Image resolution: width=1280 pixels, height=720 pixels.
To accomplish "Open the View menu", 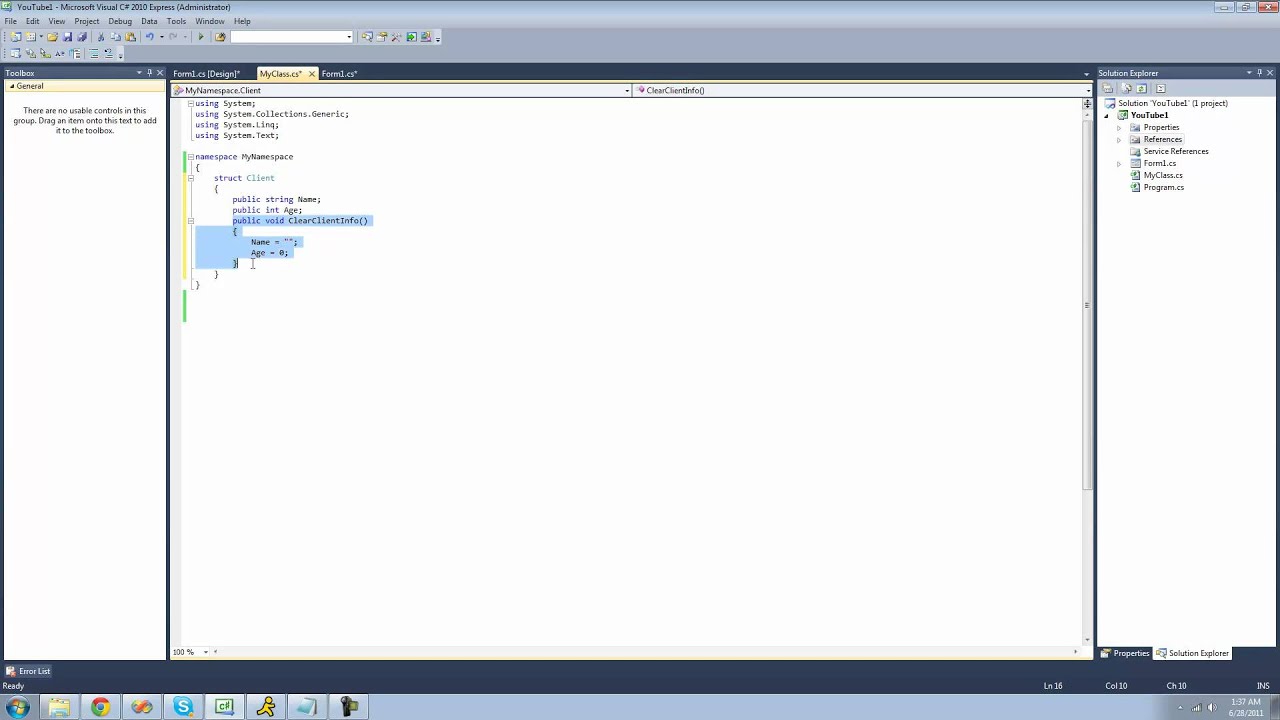I will [57, 21].
